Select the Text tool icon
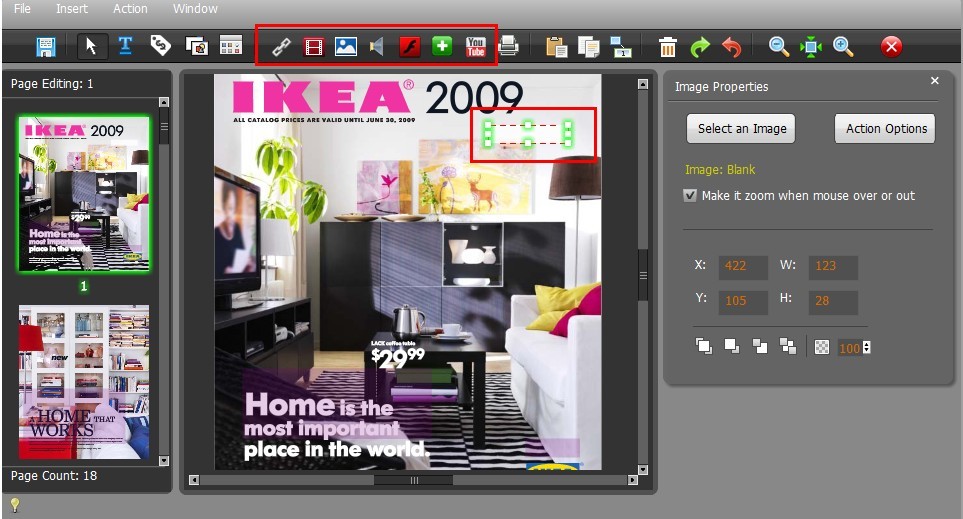The height and width of the screenshot is (519, 963). point(125,45)
